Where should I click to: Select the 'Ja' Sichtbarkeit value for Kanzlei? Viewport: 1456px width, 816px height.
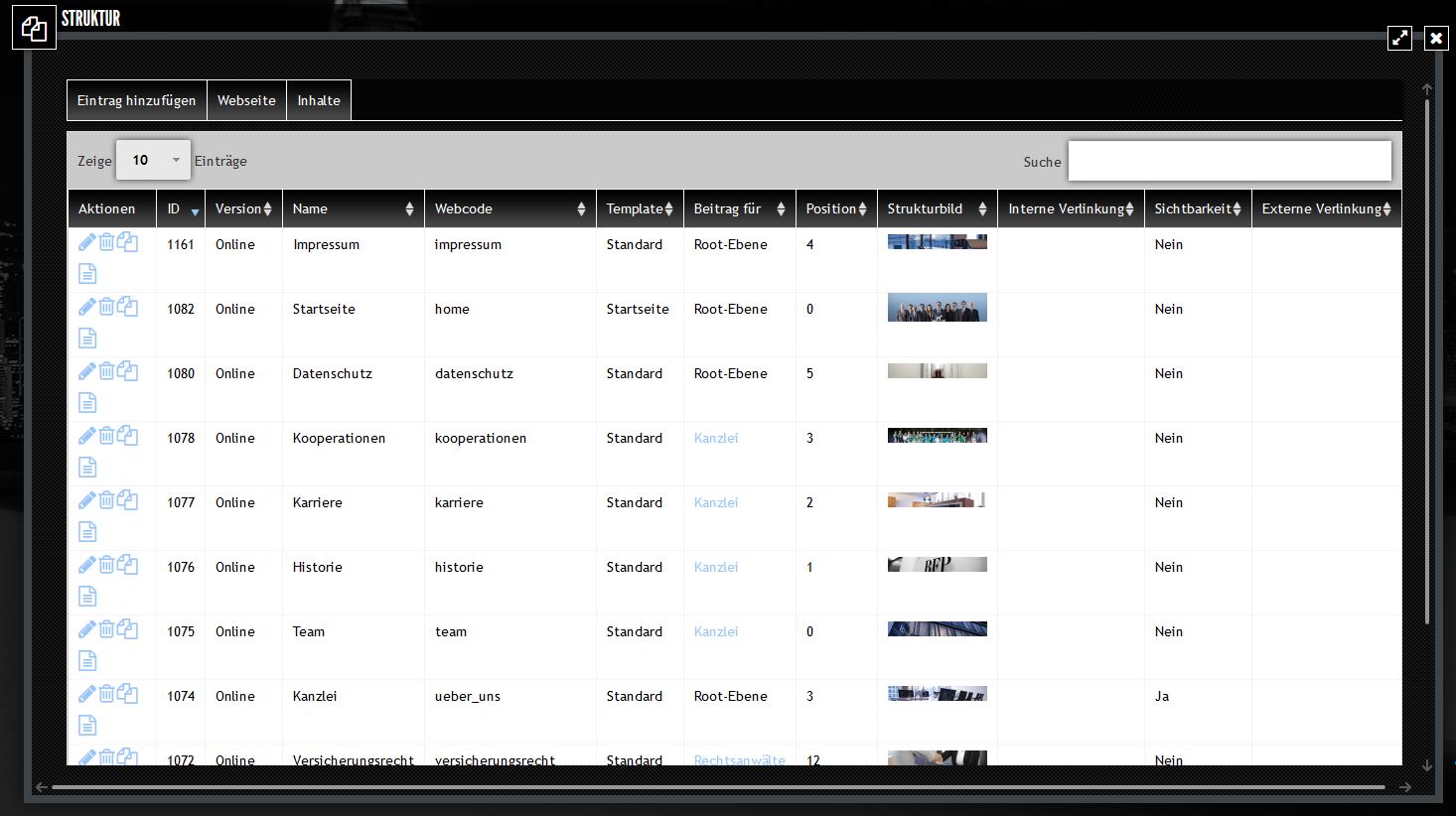[1162, 696]
